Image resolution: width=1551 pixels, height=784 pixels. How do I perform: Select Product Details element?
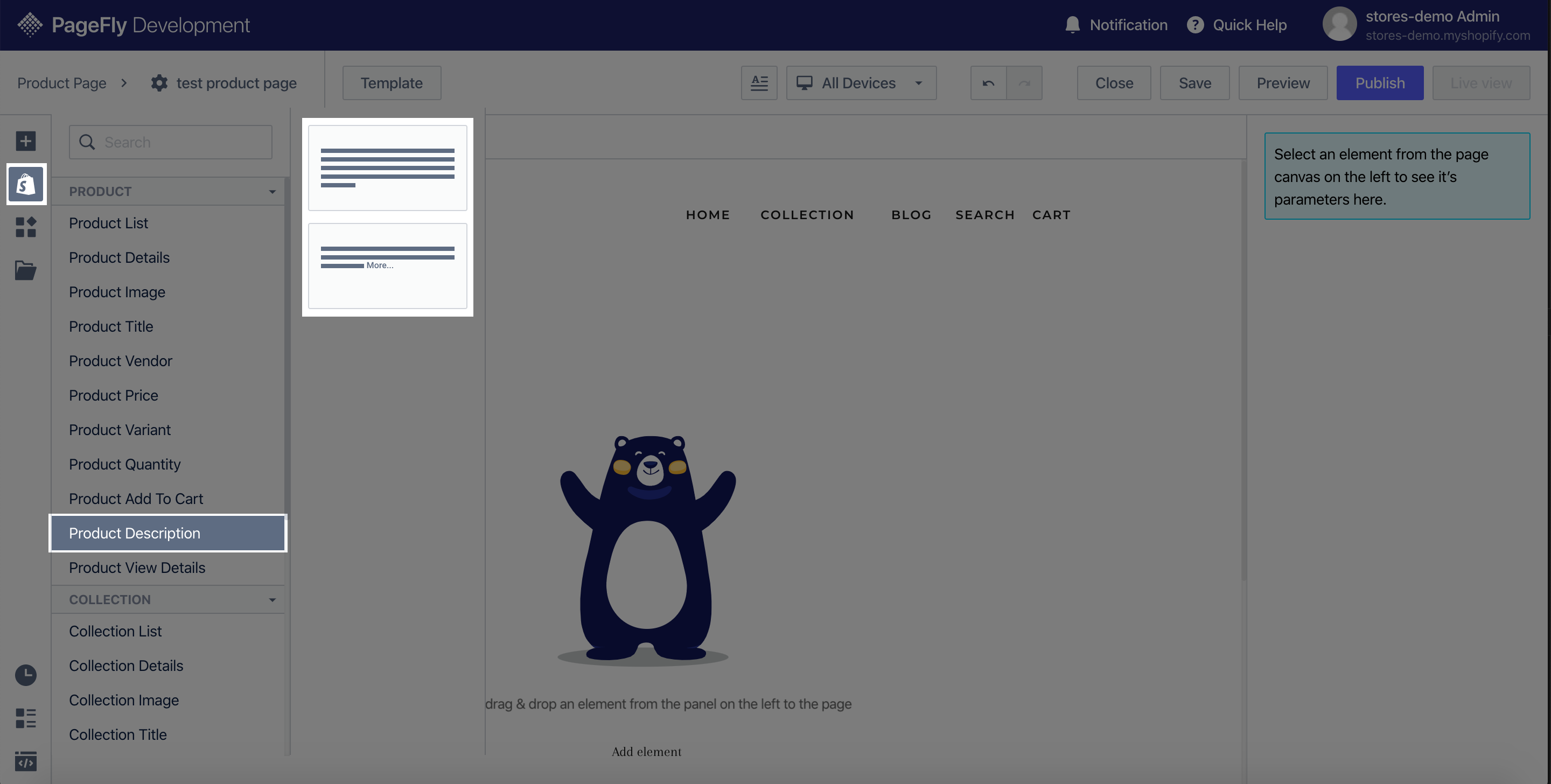168,258
